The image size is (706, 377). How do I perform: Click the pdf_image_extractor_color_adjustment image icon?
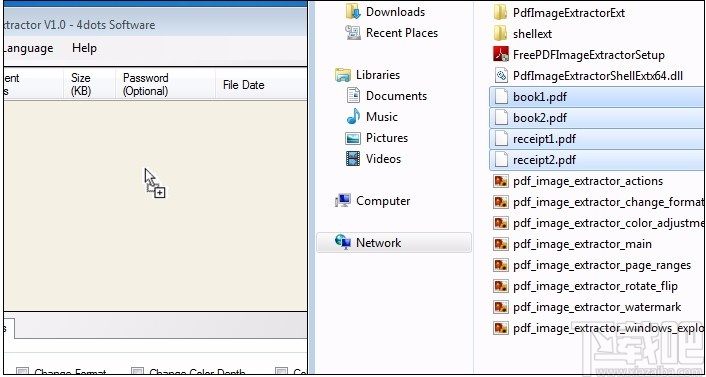(501, 223)
